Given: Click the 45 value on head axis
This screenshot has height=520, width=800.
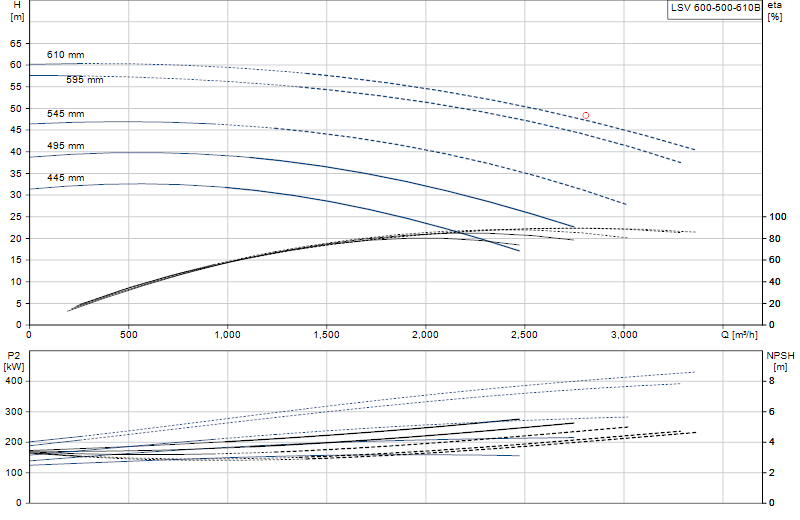Looking at the screenshot, I should point(16,130).
